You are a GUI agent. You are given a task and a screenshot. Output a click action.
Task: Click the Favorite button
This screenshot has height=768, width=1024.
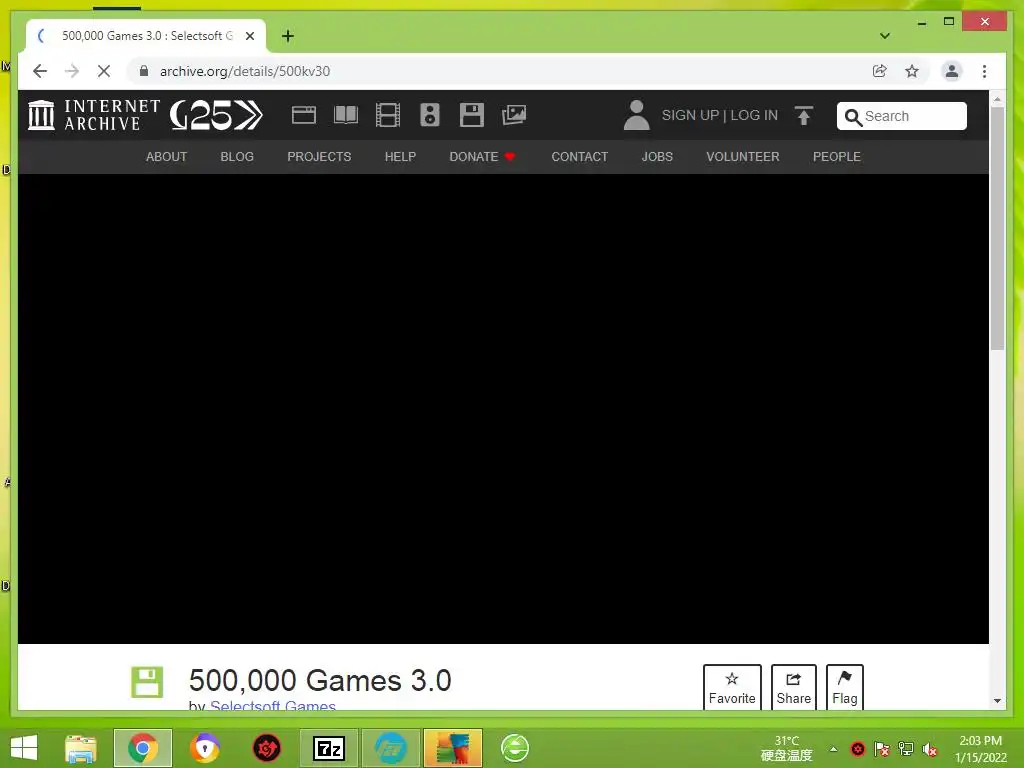click(x=732, y=687)
